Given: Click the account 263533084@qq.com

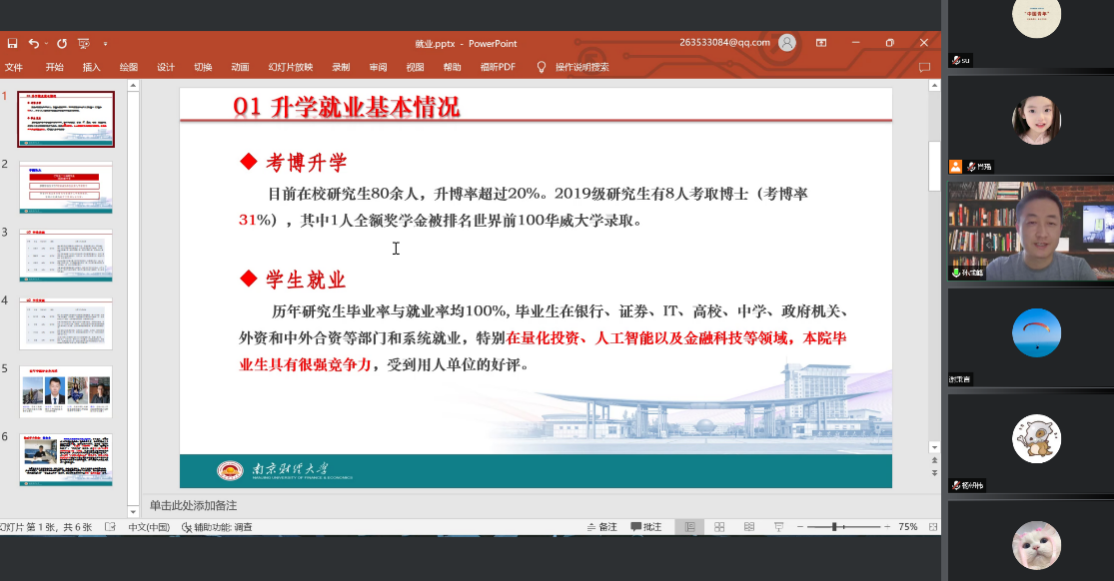Looking at the screenshot, I should (724, 43).
